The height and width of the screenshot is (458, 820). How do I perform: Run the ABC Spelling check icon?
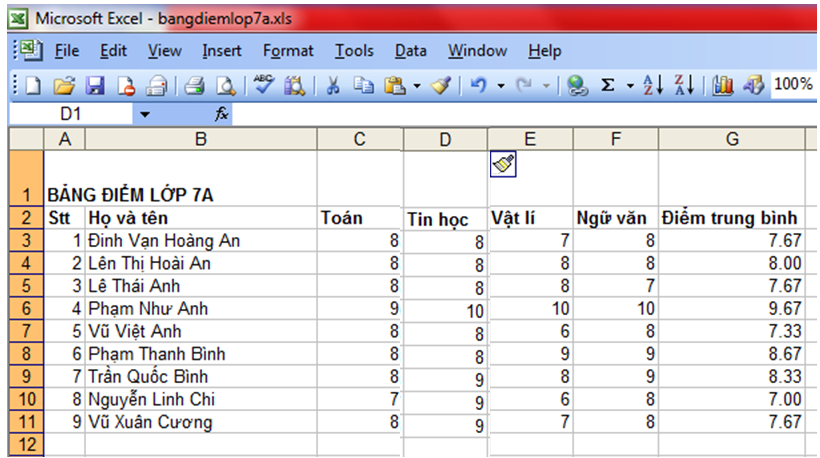click(x=263, y=84)
